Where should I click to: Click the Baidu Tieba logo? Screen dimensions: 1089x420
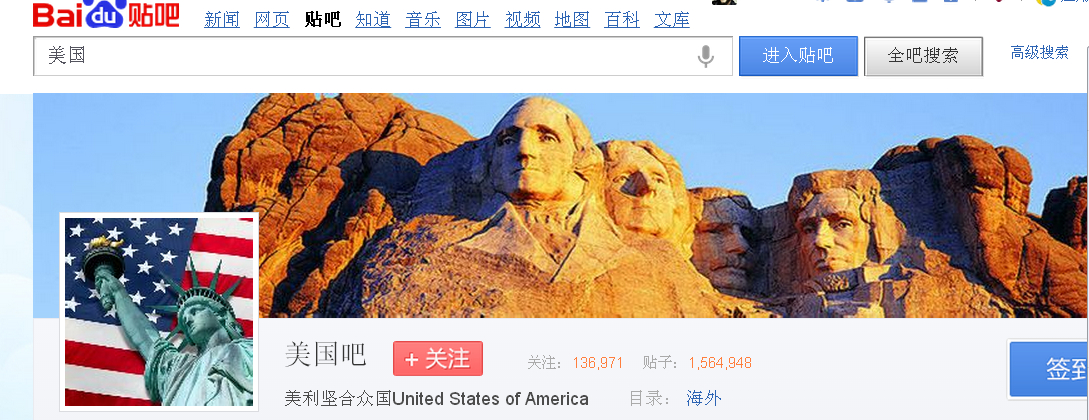(x=106, y=15)
